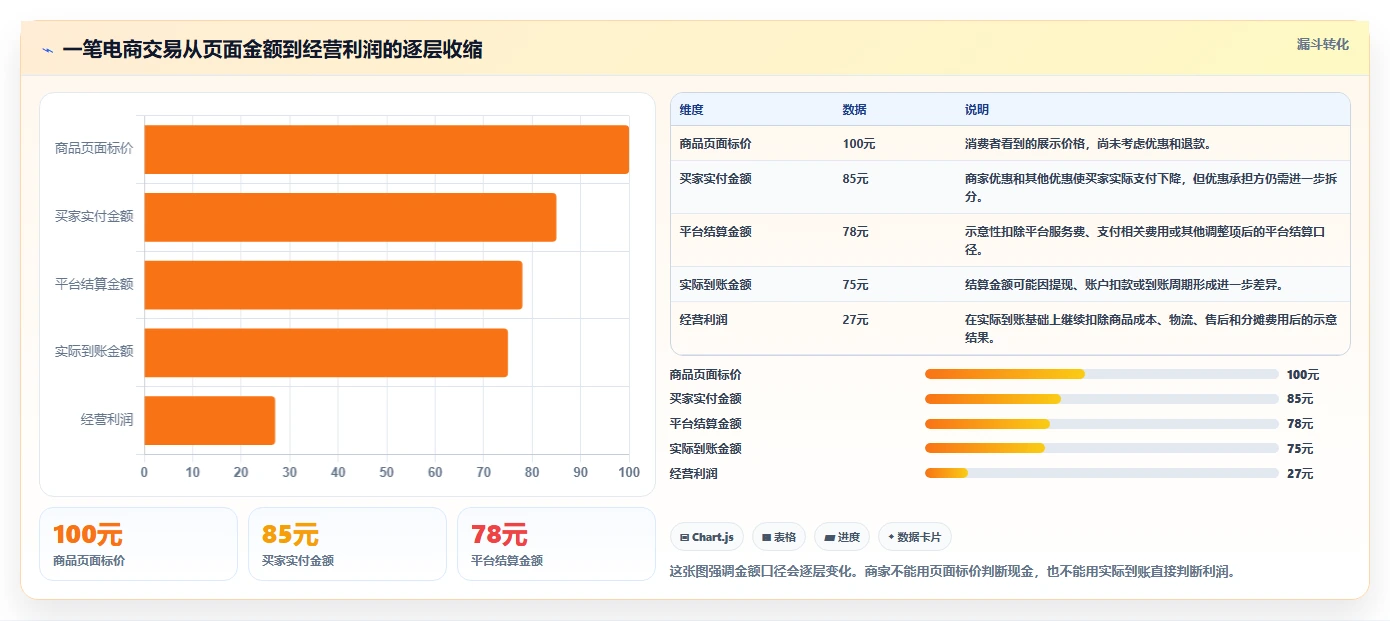Click the 27元 value in the table
The width and height of the screenshot is (1390, 621).
[855, 320]
